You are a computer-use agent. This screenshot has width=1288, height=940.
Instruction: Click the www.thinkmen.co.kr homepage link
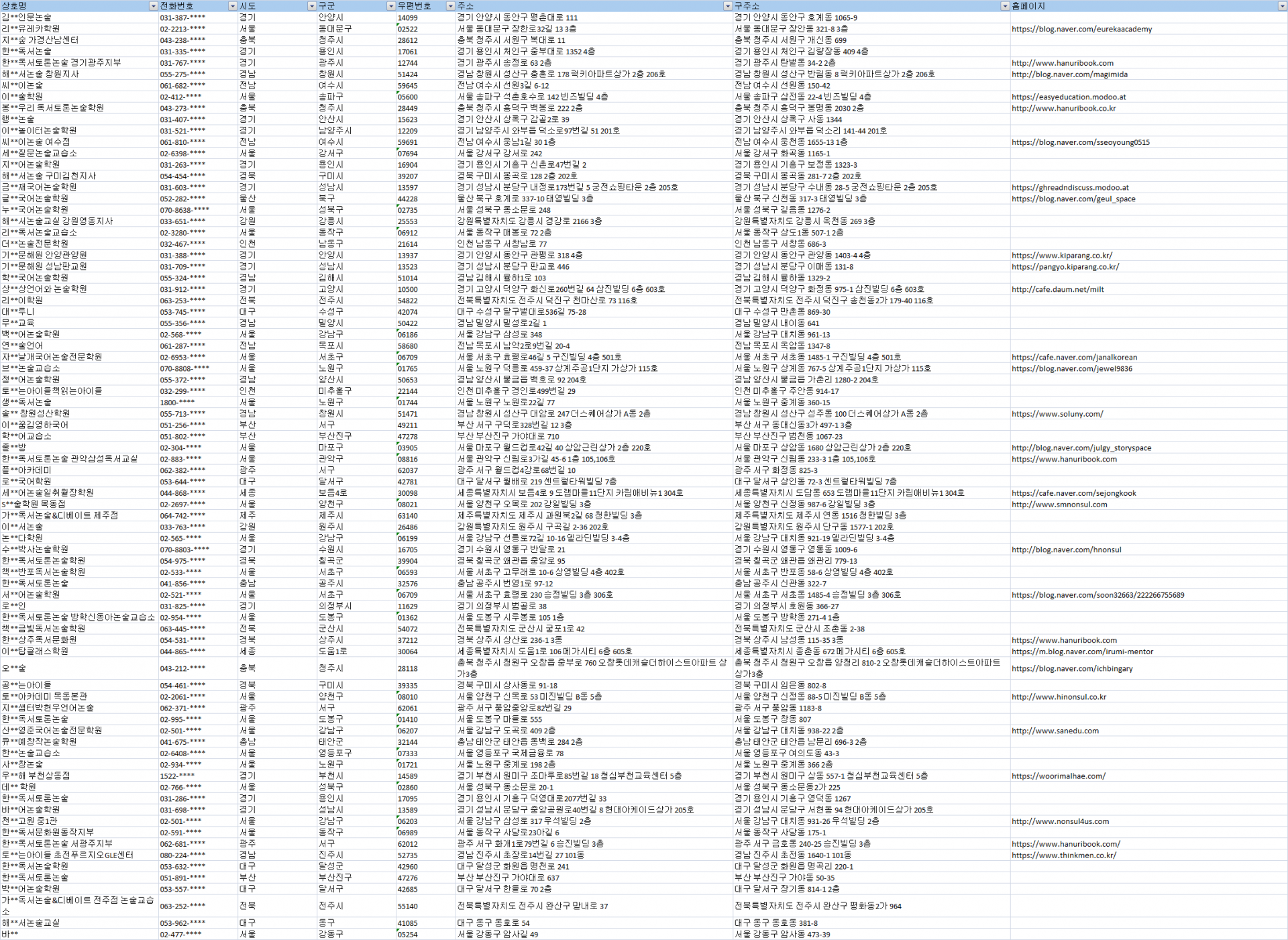tap(1063, 855)
